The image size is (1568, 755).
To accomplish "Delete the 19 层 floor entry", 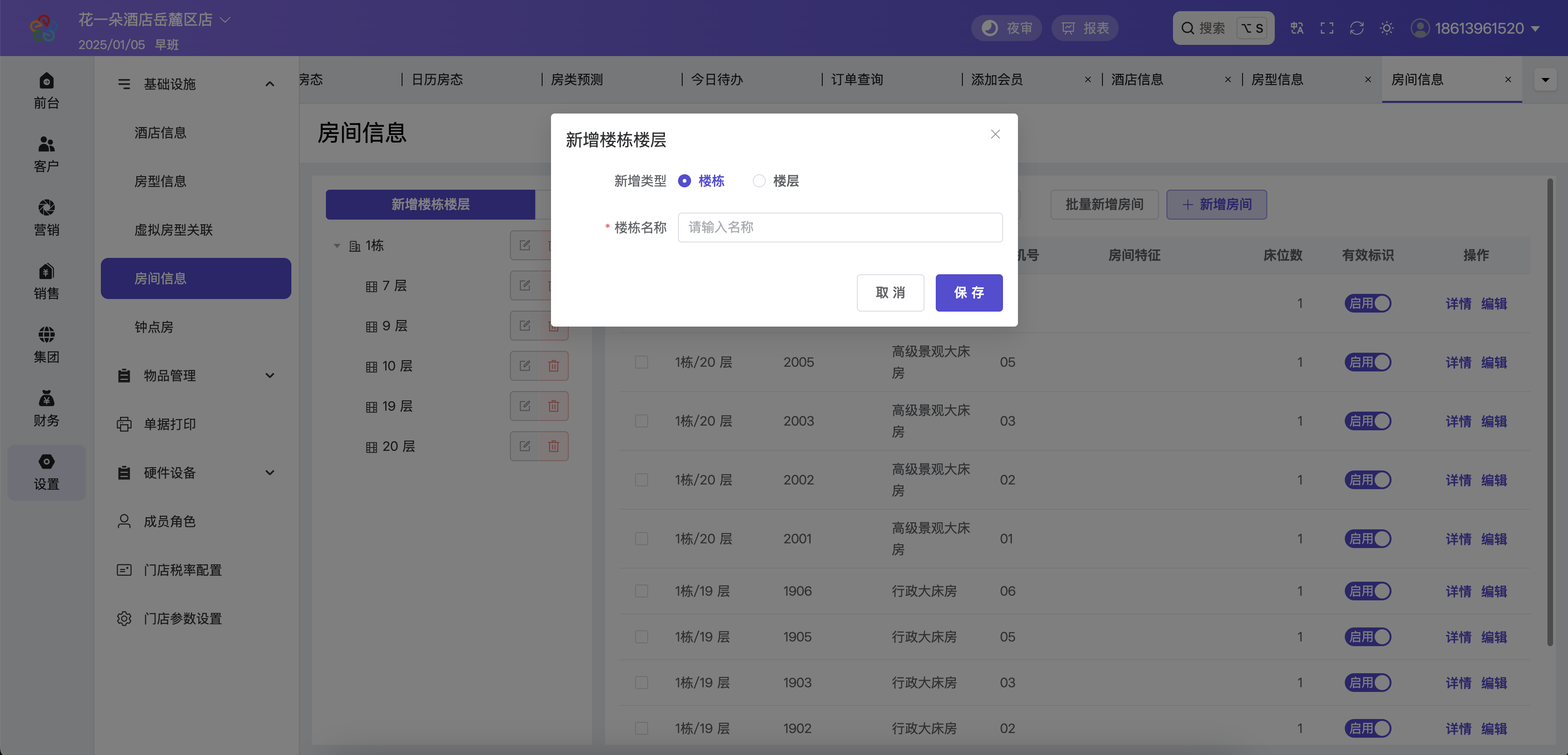I will click(553, 406).
